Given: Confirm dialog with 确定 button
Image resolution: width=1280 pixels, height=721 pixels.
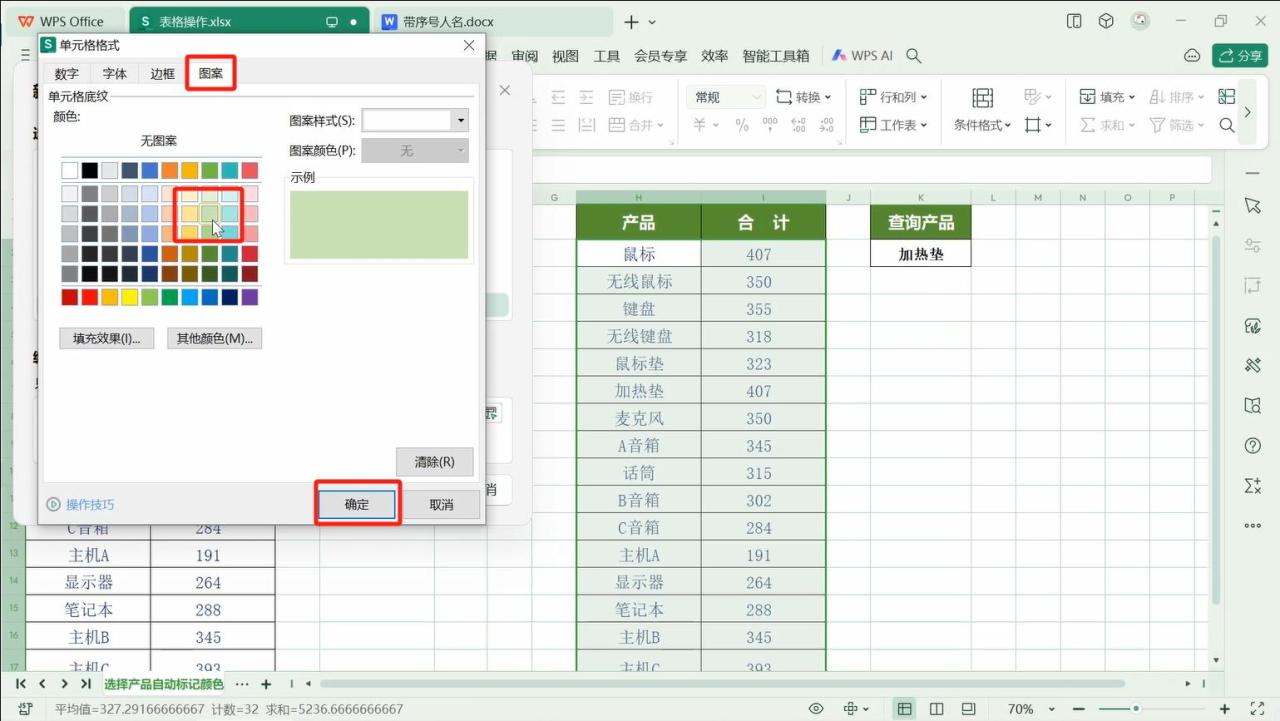Looking at the screenshot, I should (357, 505).
